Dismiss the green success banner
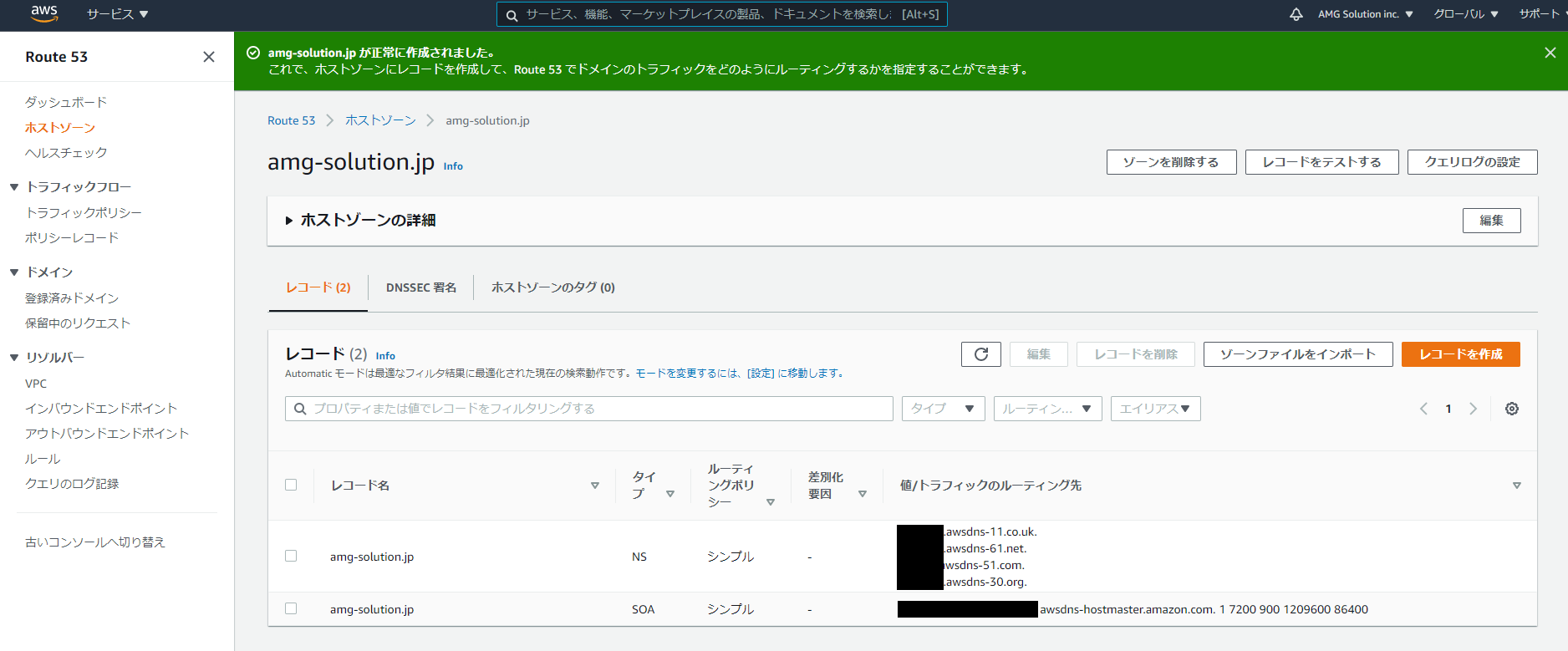The width and height of the screenshot is (1568, 651). coord(1550,53)
